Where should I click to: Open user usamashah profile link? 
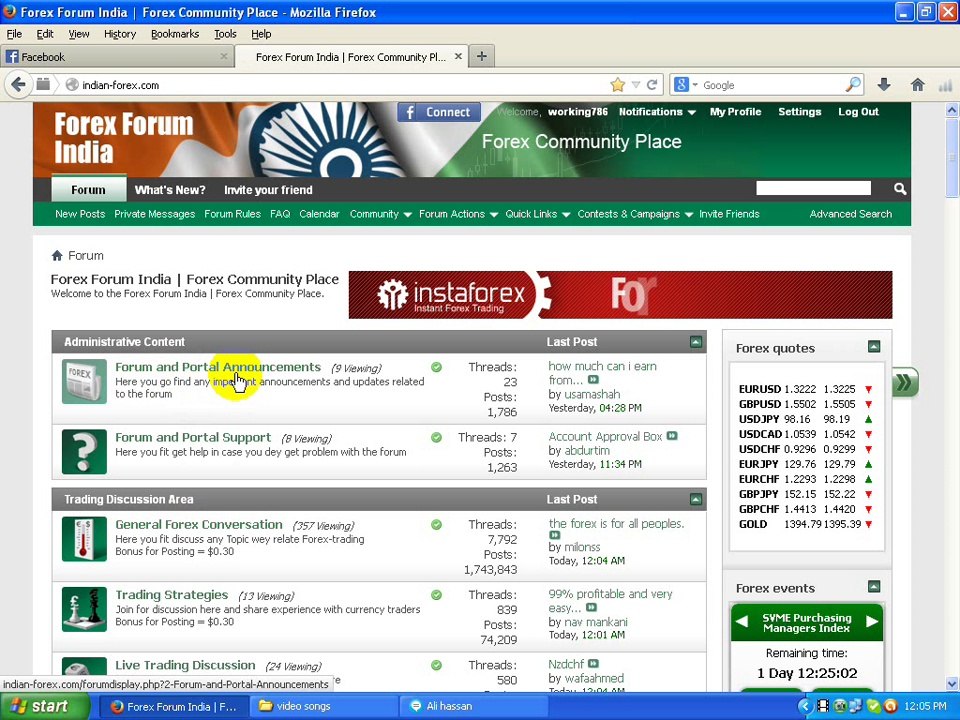coord(592,394)
